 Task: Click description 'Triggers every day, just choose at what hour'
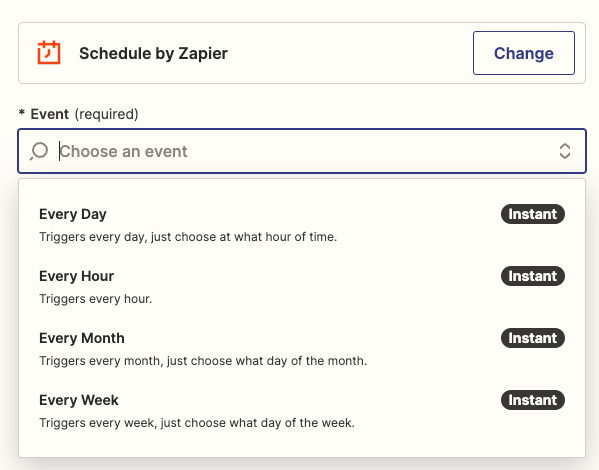tap(188, 237)
